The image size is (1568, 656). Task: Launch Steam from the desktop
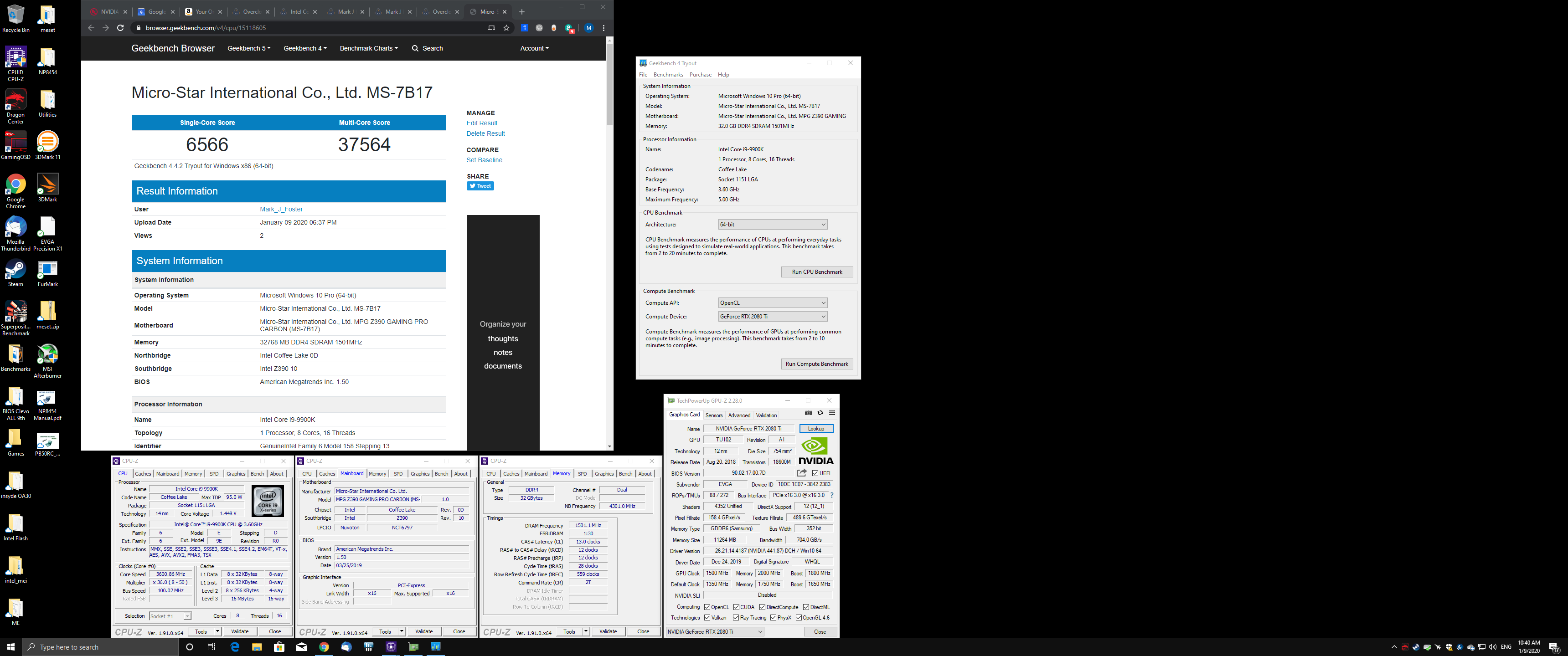pyautogui.click(x=15, y=272)
